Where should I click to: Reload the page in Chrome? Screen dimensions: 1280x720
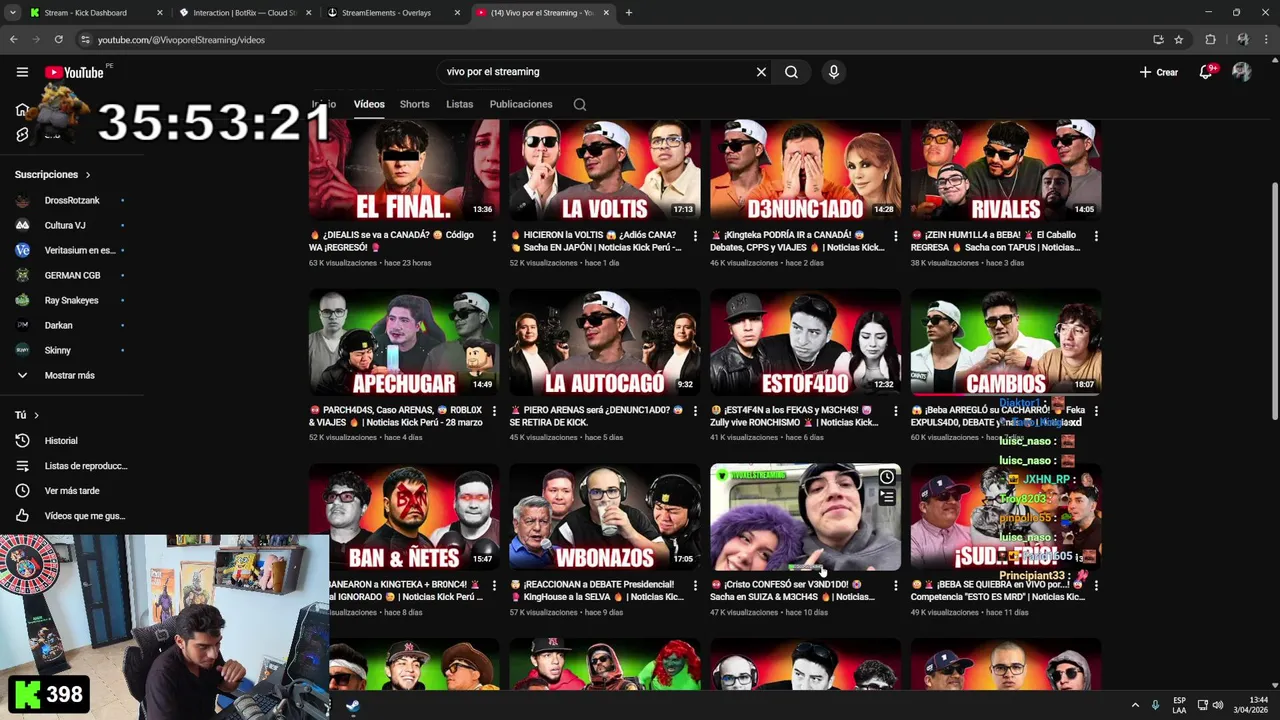[x=59, y=40]
